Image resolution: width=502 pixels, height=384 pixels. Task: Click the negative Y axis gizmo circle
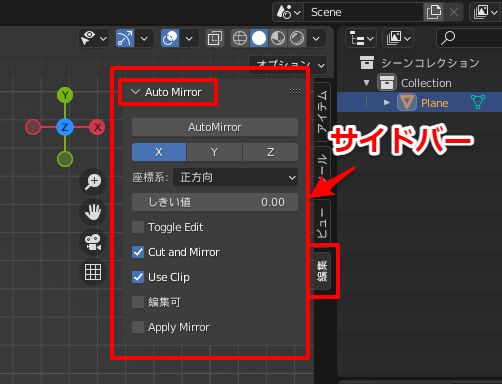click(x=65, y=159)
